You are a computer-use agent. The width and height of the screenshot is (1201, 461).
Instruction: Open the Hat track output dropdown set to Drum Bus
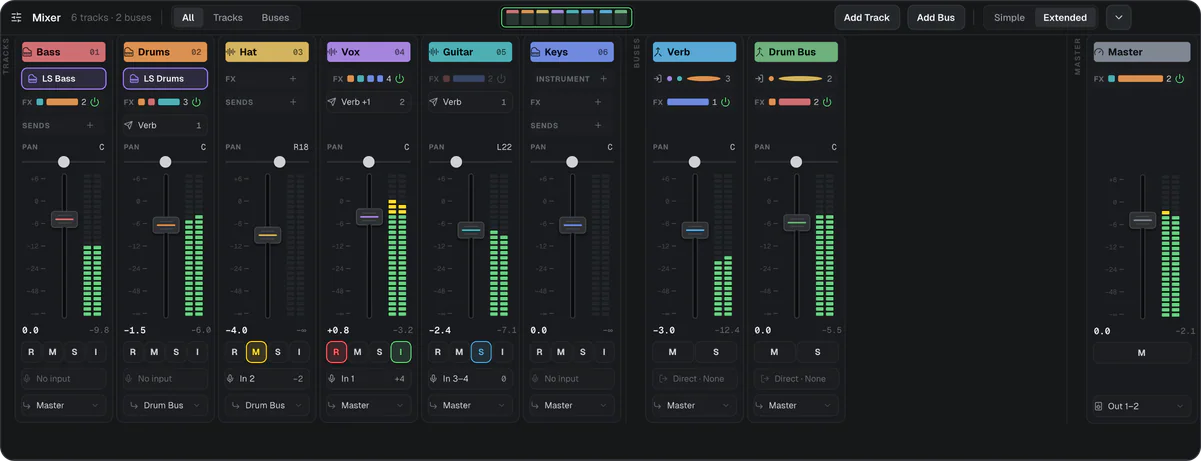point(267,405)
